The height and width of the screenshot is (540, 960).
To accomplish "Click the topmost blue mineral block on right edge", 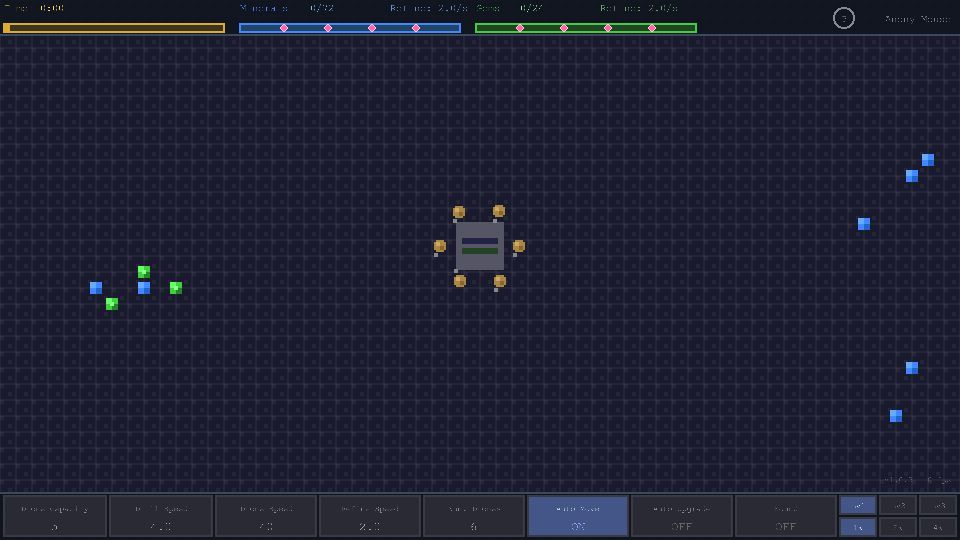I will click(x=928, y=160).
